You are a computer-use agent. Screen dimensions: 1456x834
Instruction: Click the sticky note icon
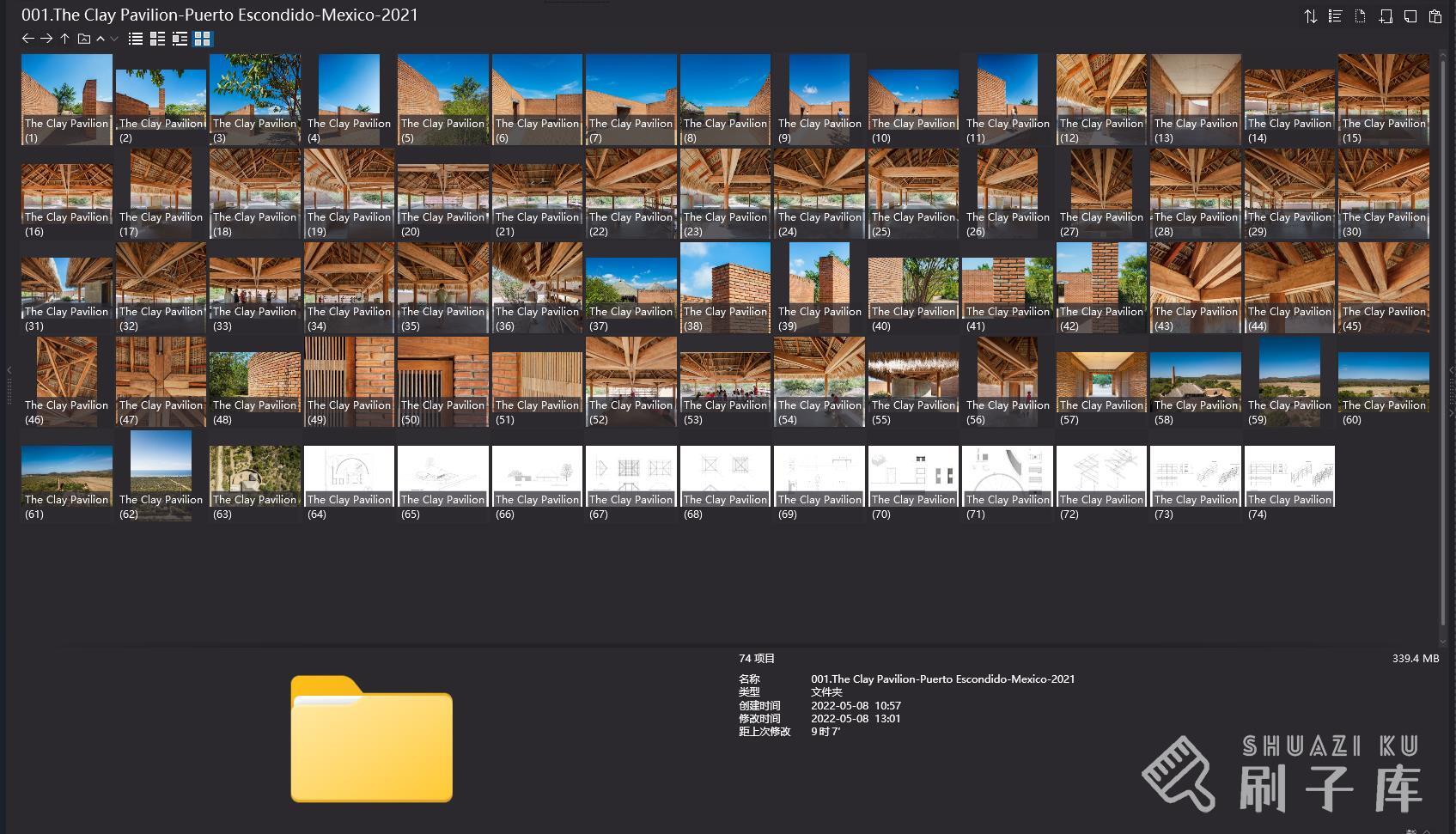[x=1410, y=16]
